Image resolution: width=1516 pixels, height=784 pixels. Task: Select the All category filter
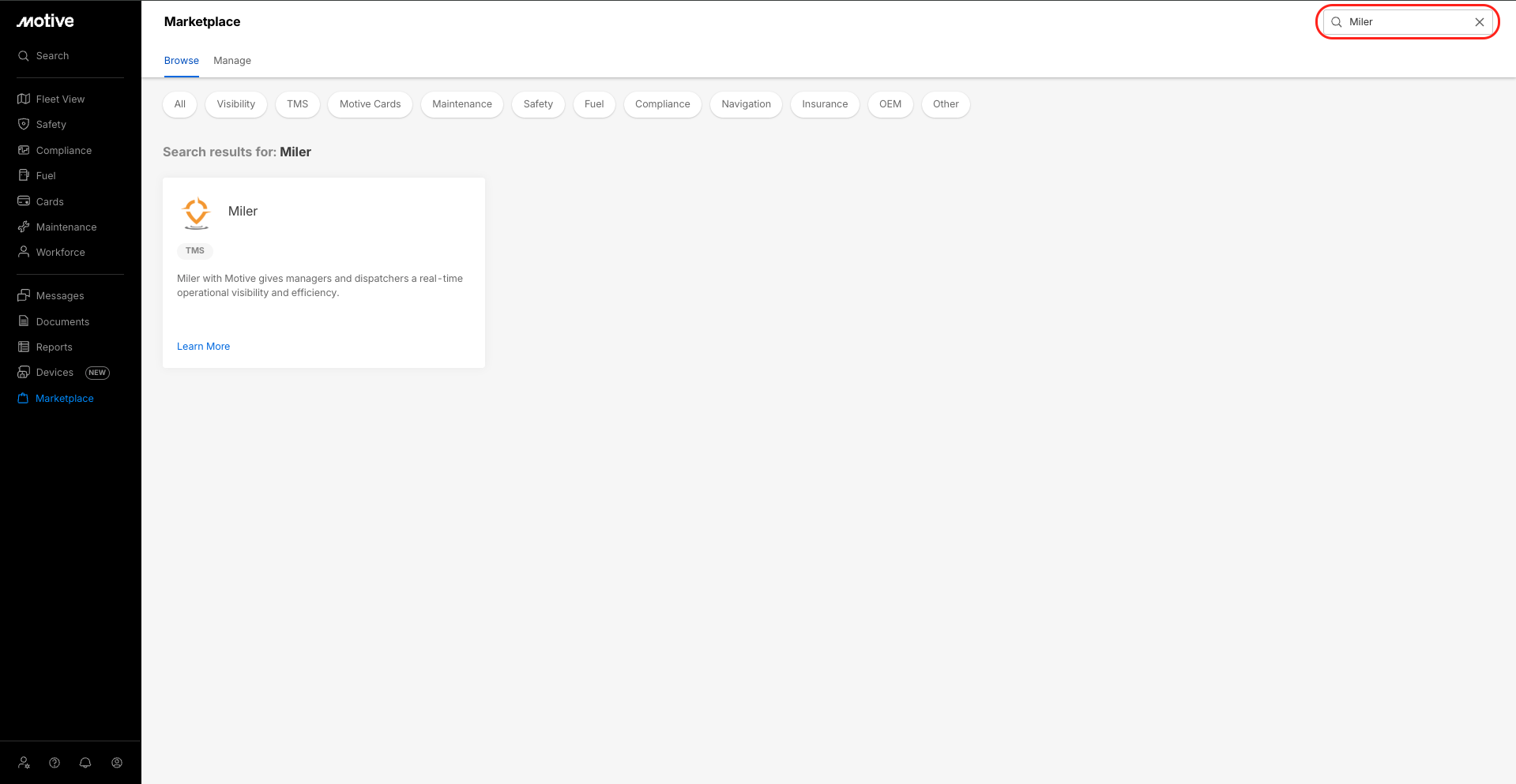(180, 104)
